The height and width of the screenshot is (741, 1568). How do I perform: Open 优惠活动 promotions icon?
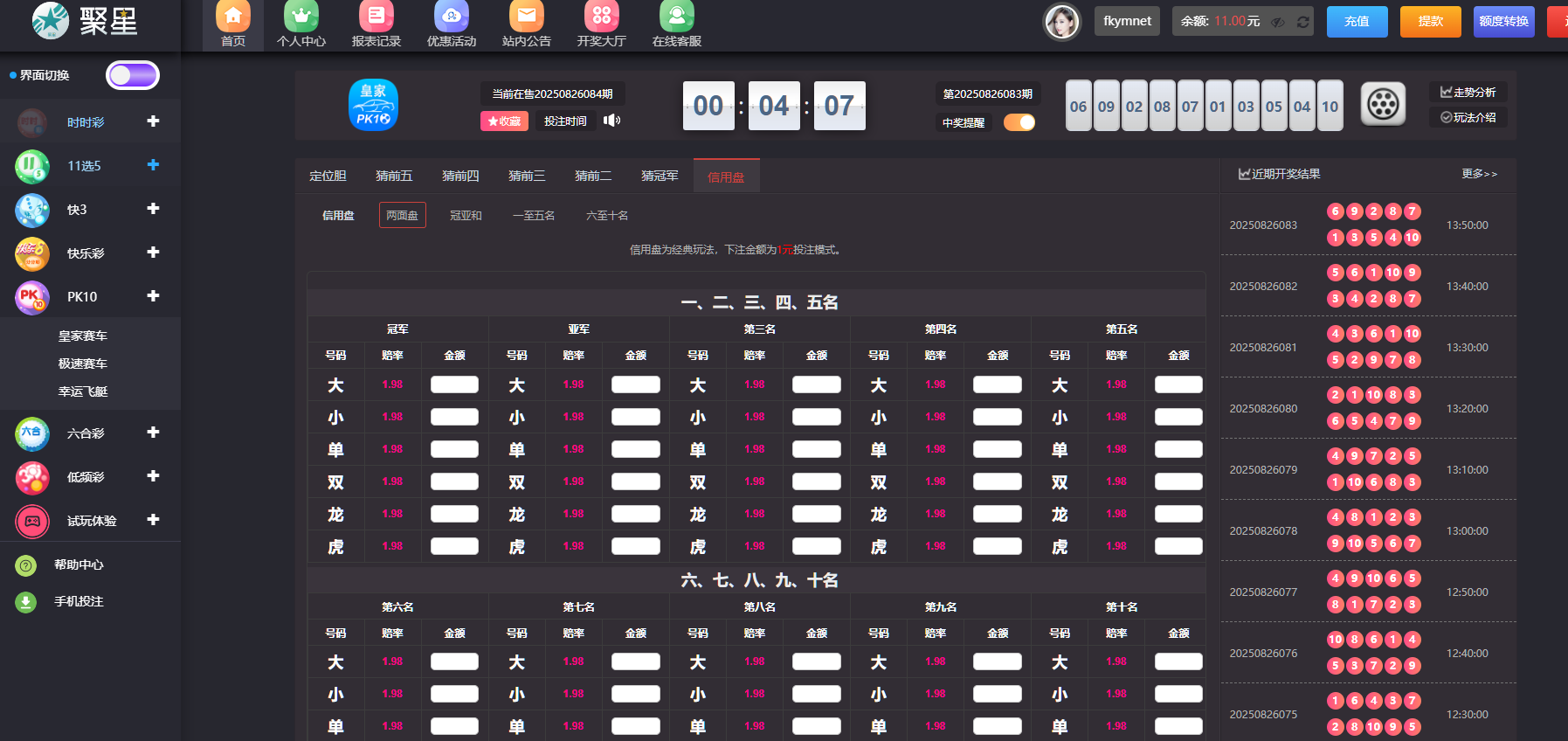pos(452,17)
